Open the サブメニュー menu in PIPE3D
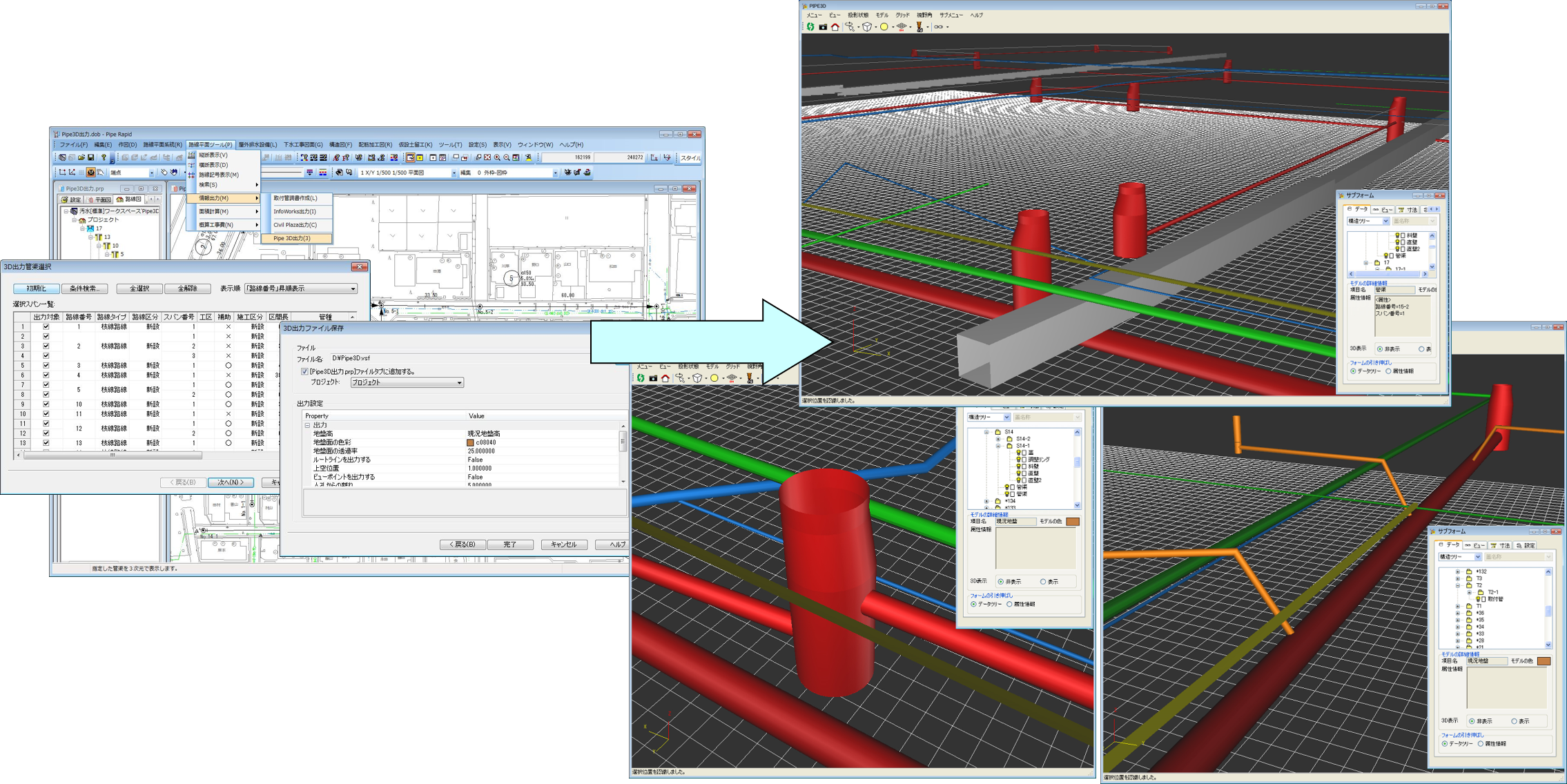 tap(951, 15)
